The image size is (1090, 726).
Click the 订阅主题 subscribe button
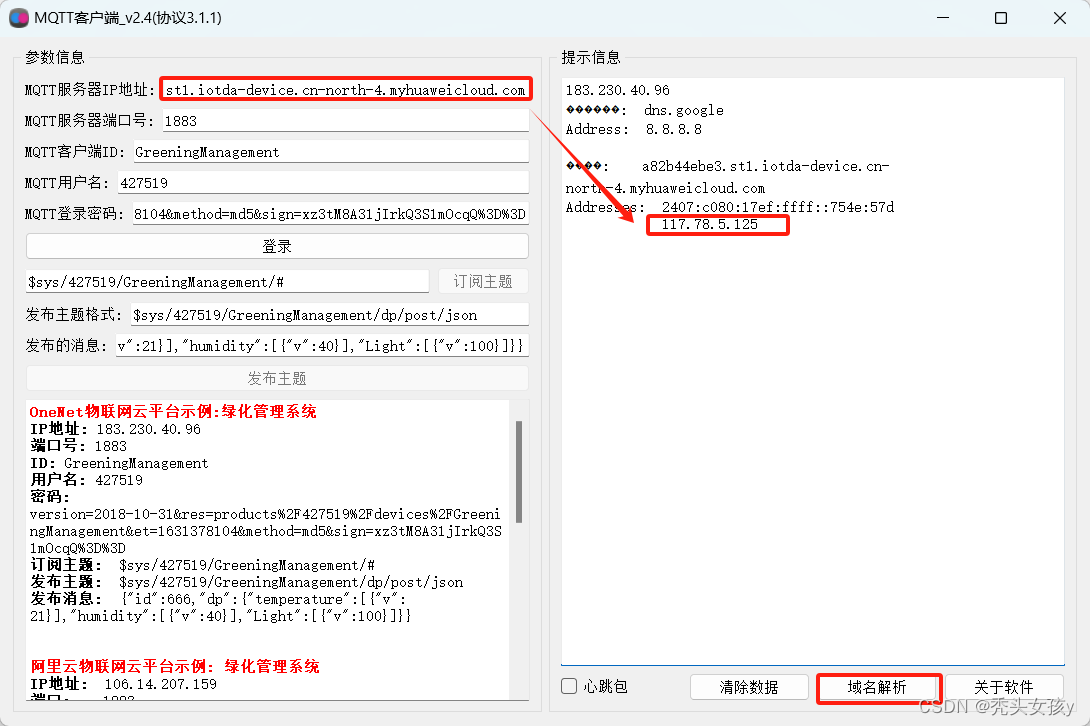coord(483,282)
